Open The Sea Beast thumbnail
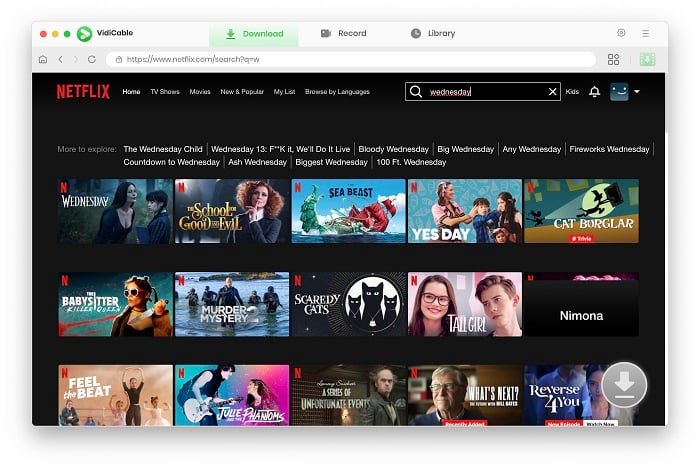The image size is (700, 468). tap(348, 211)
